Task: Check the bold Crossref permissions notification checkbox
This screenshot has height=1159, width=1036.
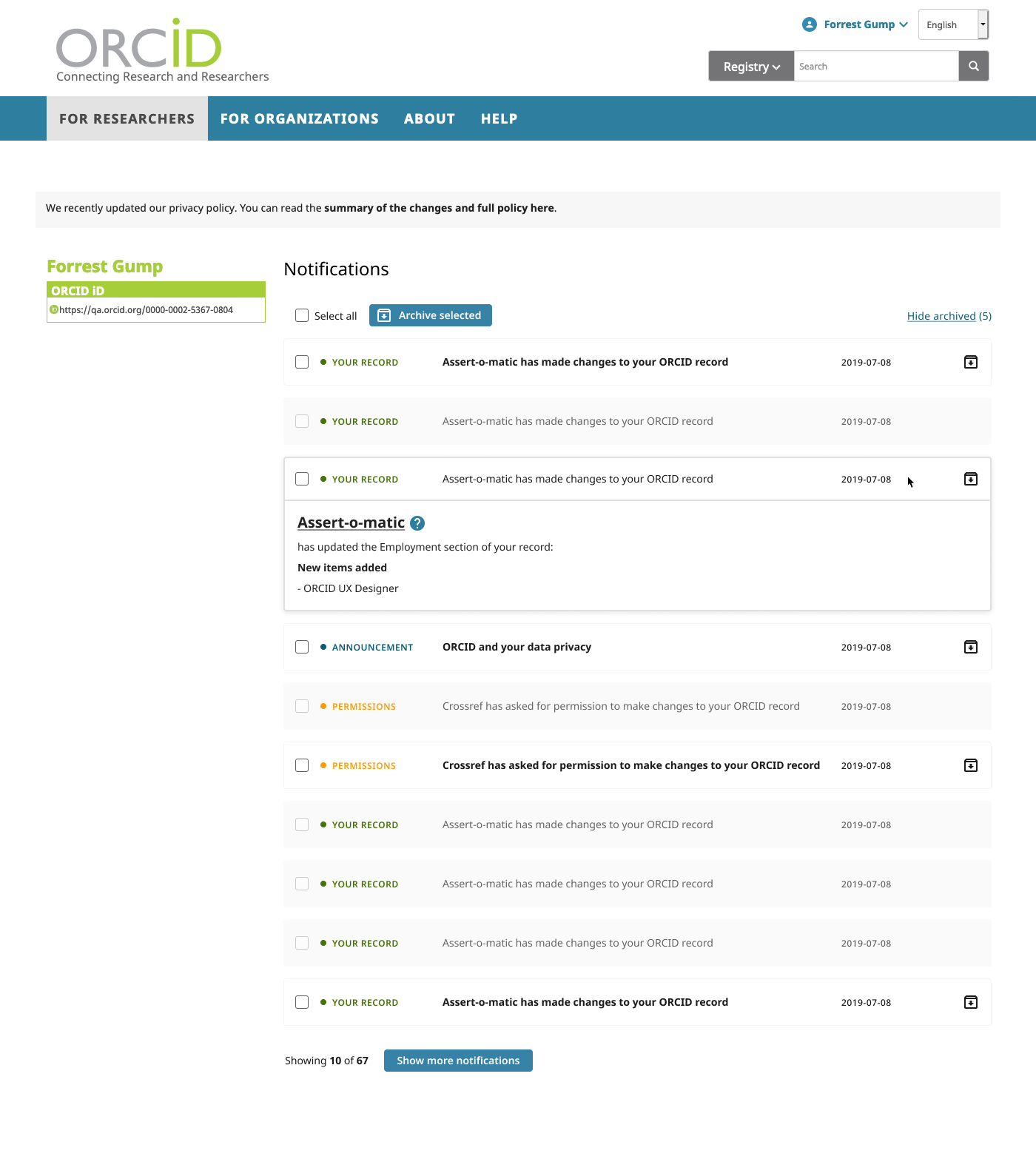Action: point(302,765)
